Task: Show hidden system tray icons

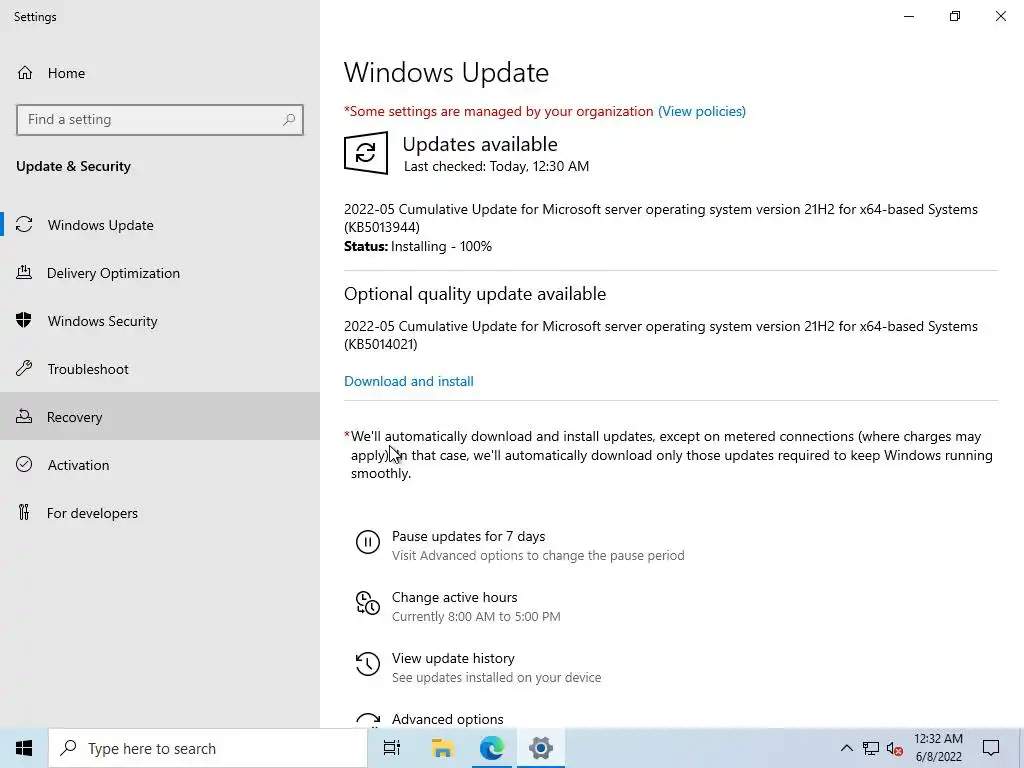Action: (846, 748)
